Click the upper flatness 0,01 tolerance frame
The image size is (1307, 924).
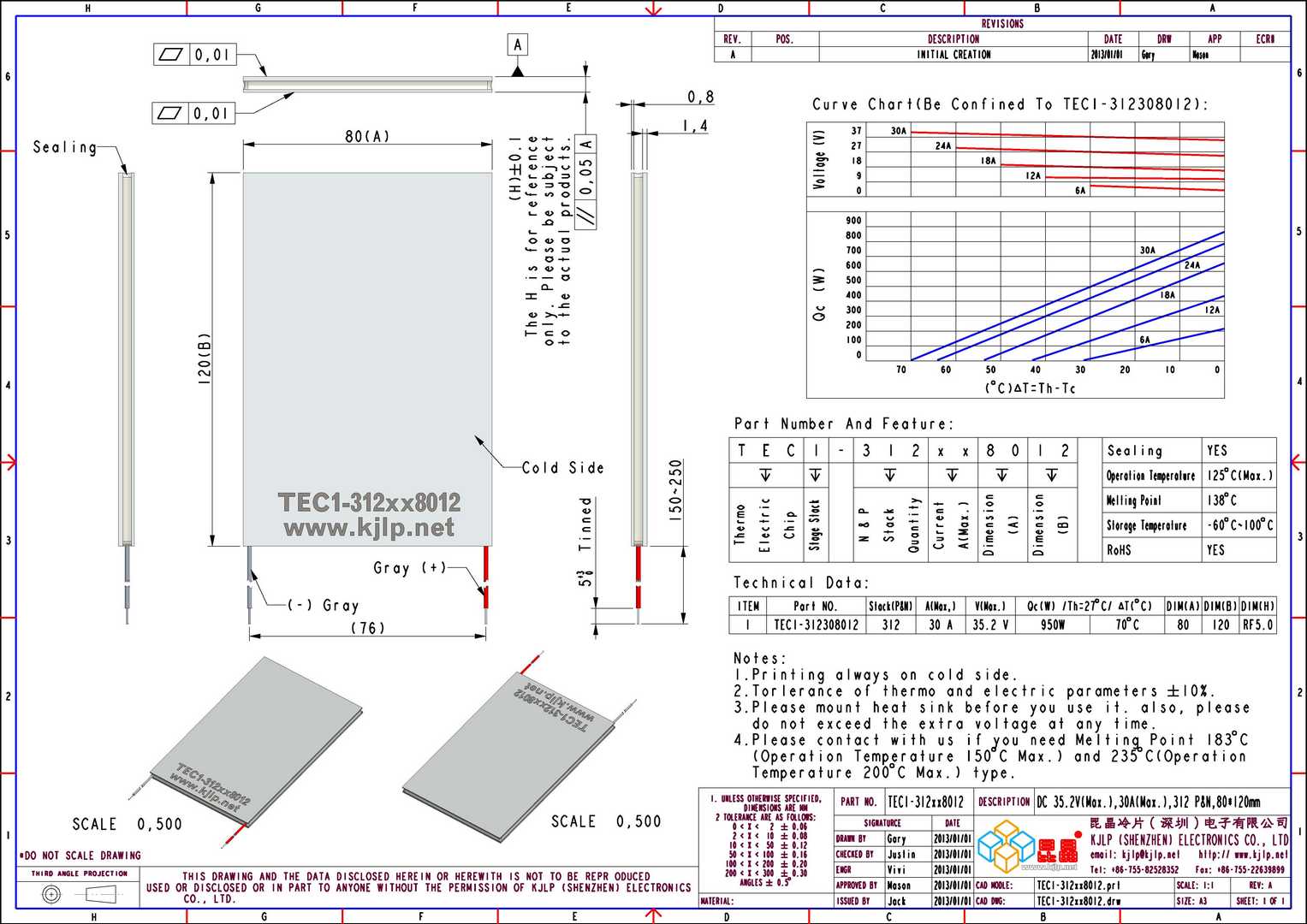pyautogui.click(x=194, y=55)
